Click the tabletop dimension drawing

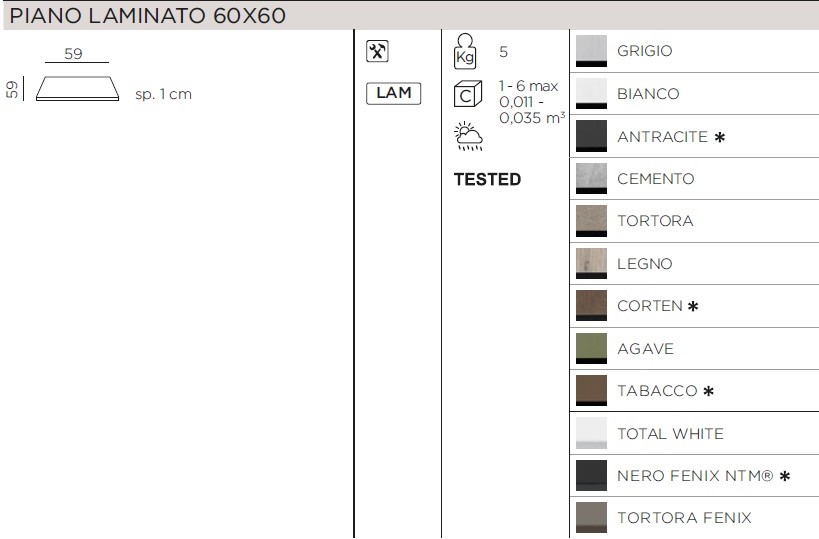tap(77, 89)
